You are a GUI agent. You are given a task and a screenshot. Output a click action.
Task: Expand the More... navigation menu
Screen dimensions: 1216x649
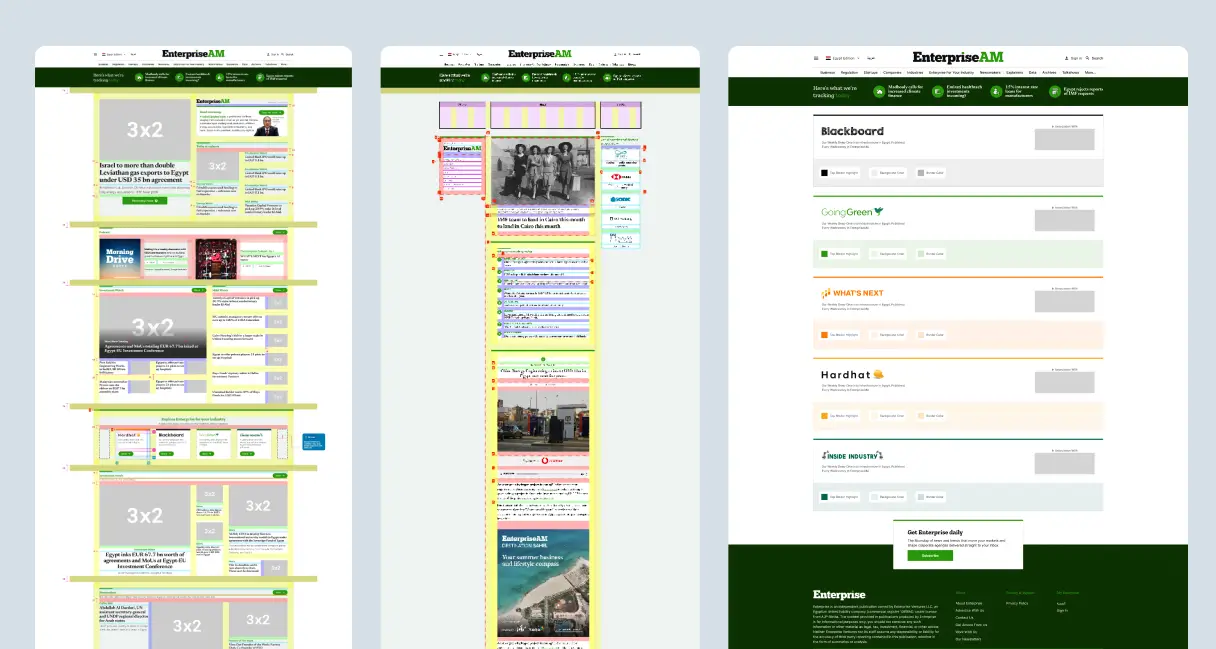[x=1088, y=73]
